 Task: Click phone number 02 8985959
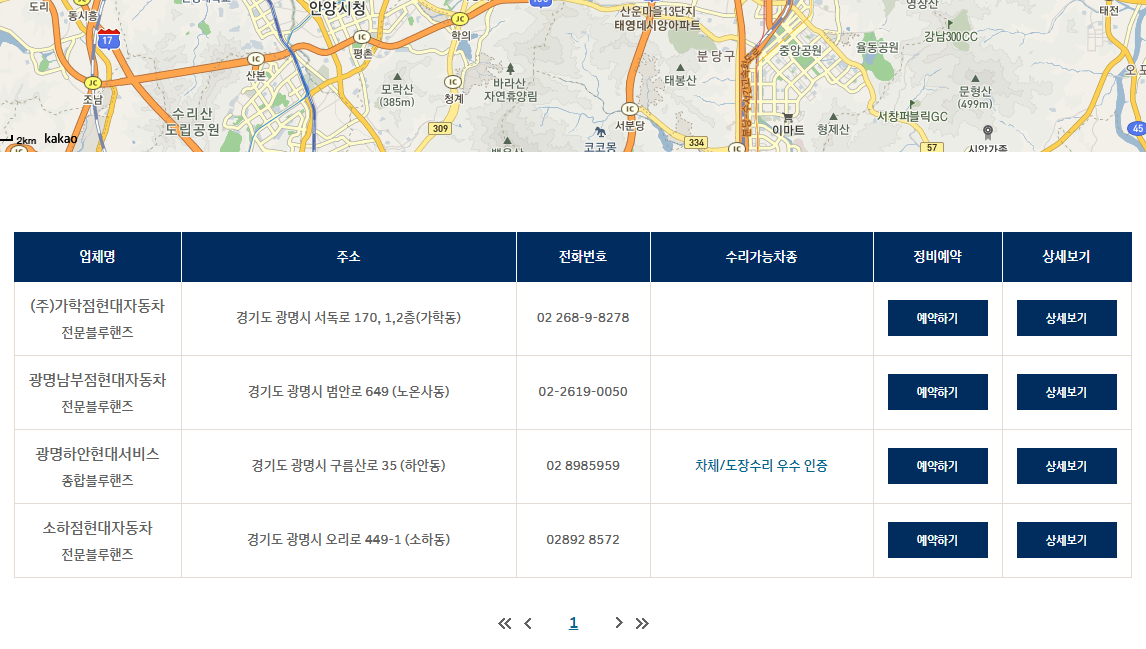coord(583,466)
